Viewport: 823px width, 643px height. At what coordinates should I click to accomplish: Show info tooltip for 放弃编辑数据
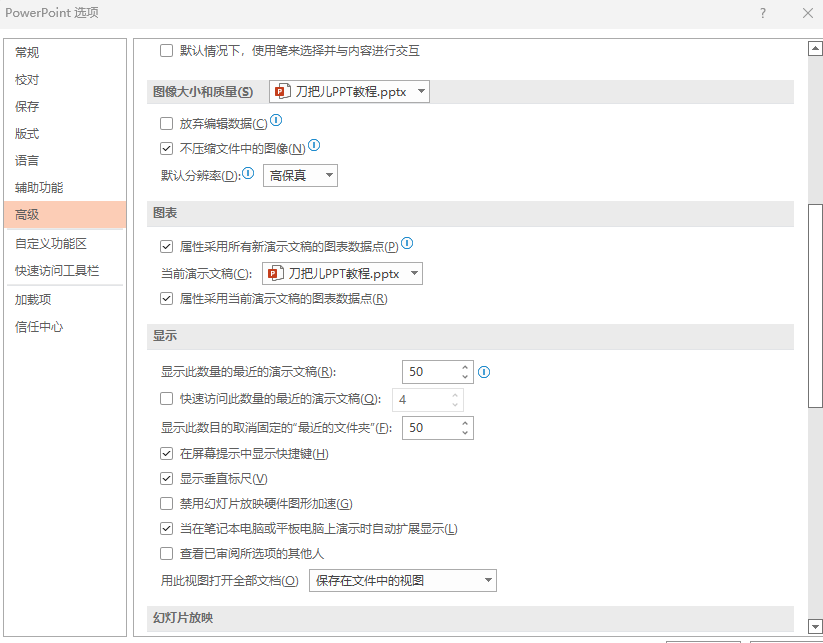[x=276, y=120]
